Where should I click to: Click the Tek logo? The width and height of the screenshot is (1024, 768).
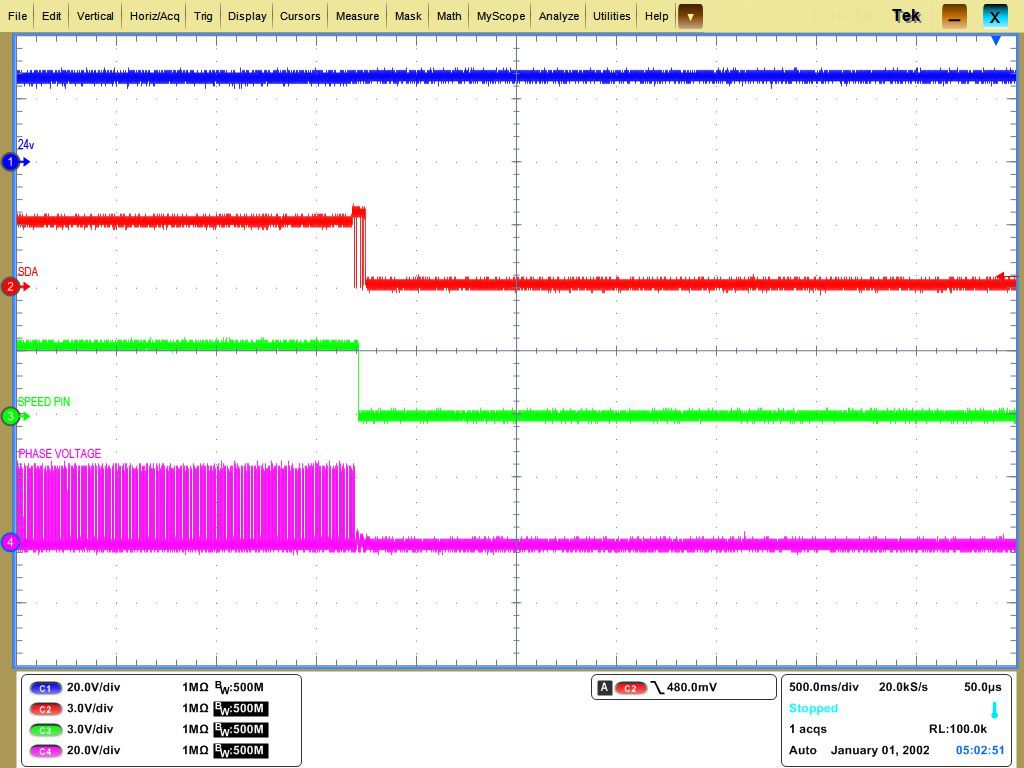[x=905, y=15]
